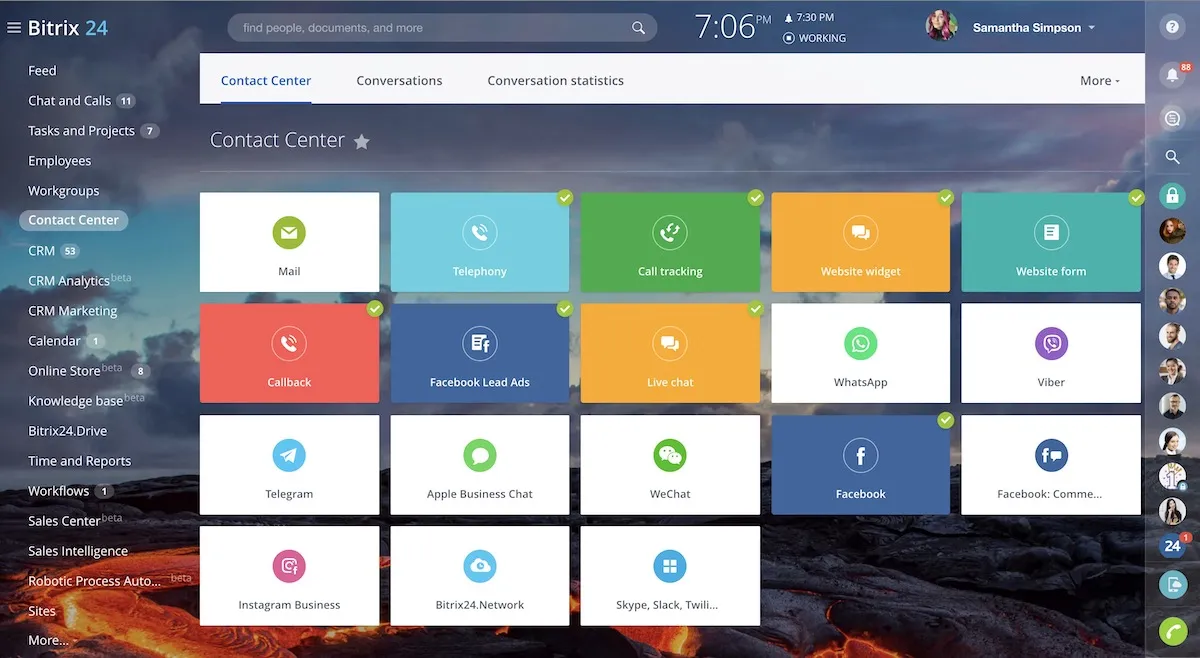Open the Instagram Business tile
Screen dimensions: 1200x658
[x=290, y=576]
